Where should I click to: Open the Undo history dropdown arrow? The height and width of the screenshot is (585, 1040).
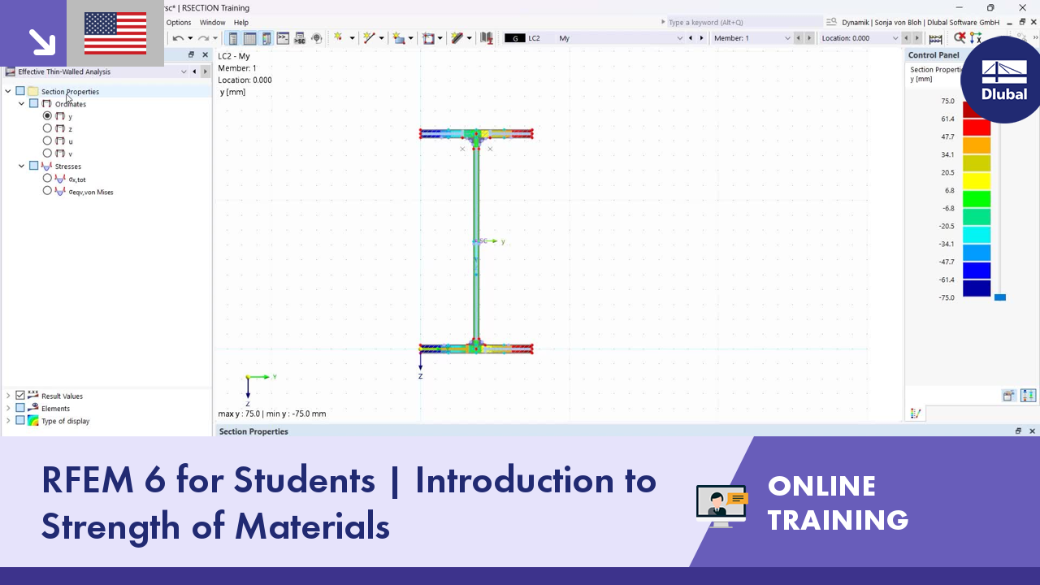point(190,38)
